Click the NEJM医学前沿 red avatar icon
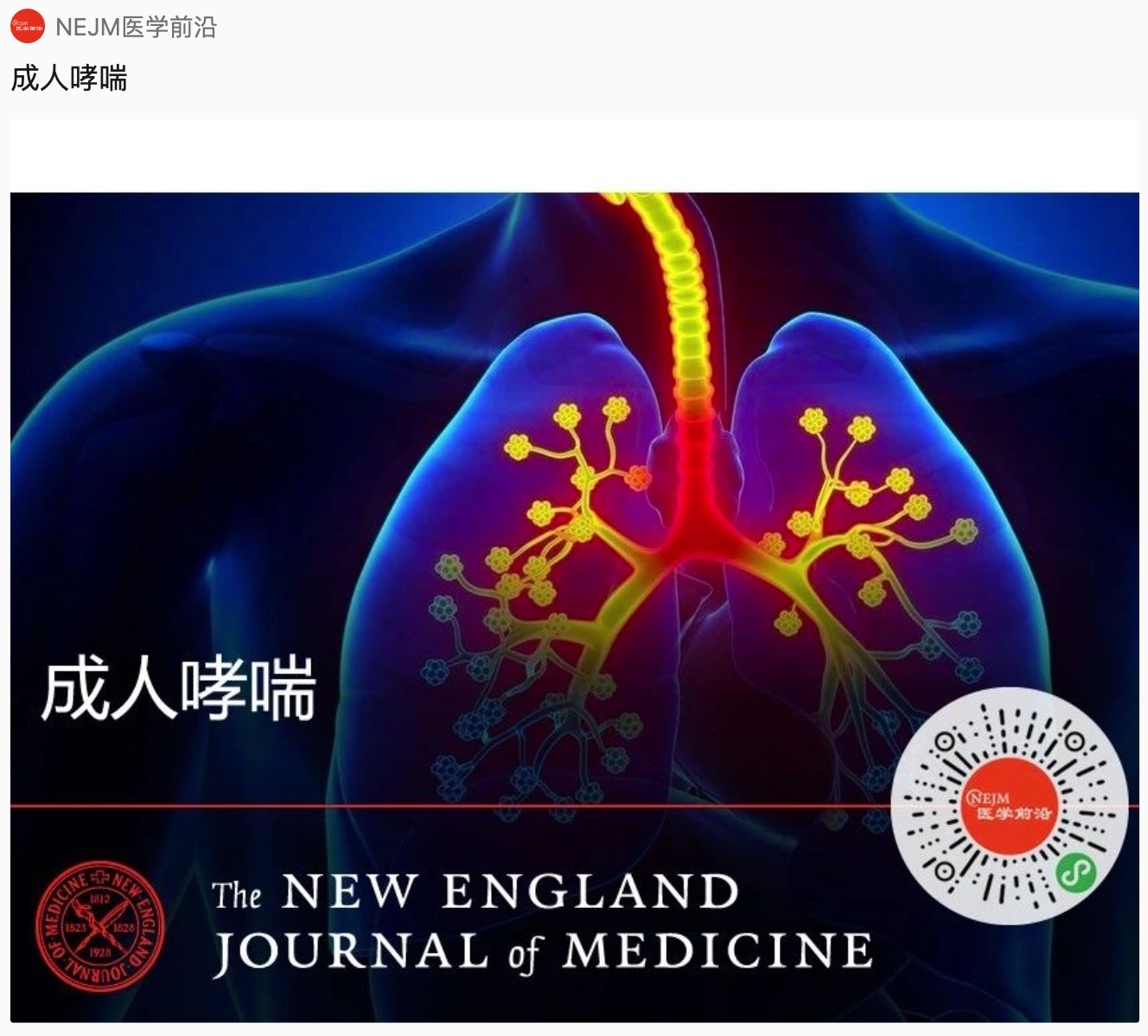 point(28,26)
